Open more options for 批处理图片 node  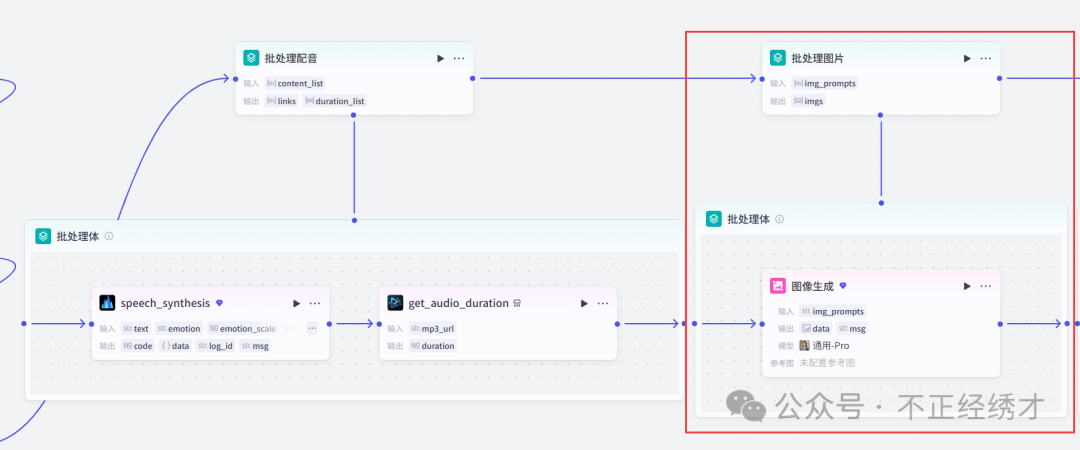coord(986,58)
